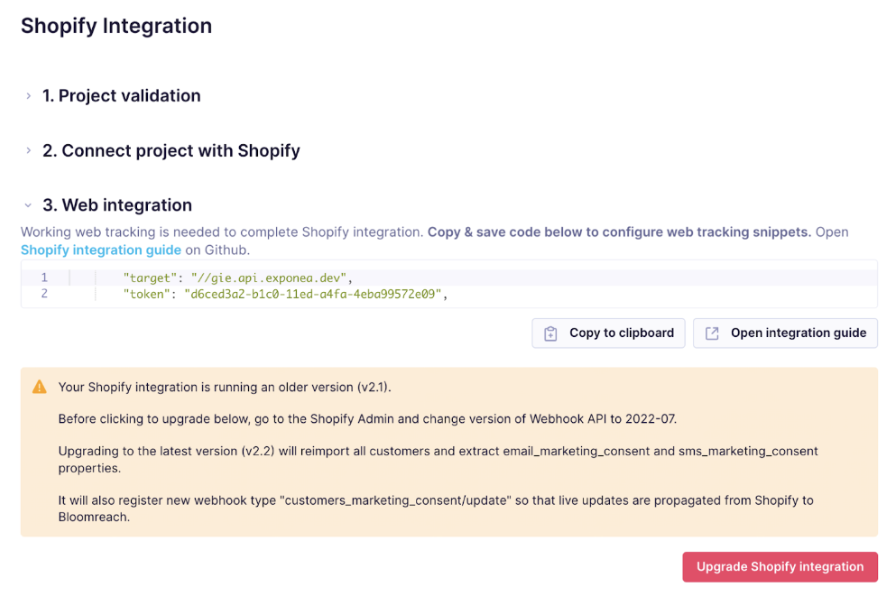Open the Shopify integration guide link

point(101,250)
